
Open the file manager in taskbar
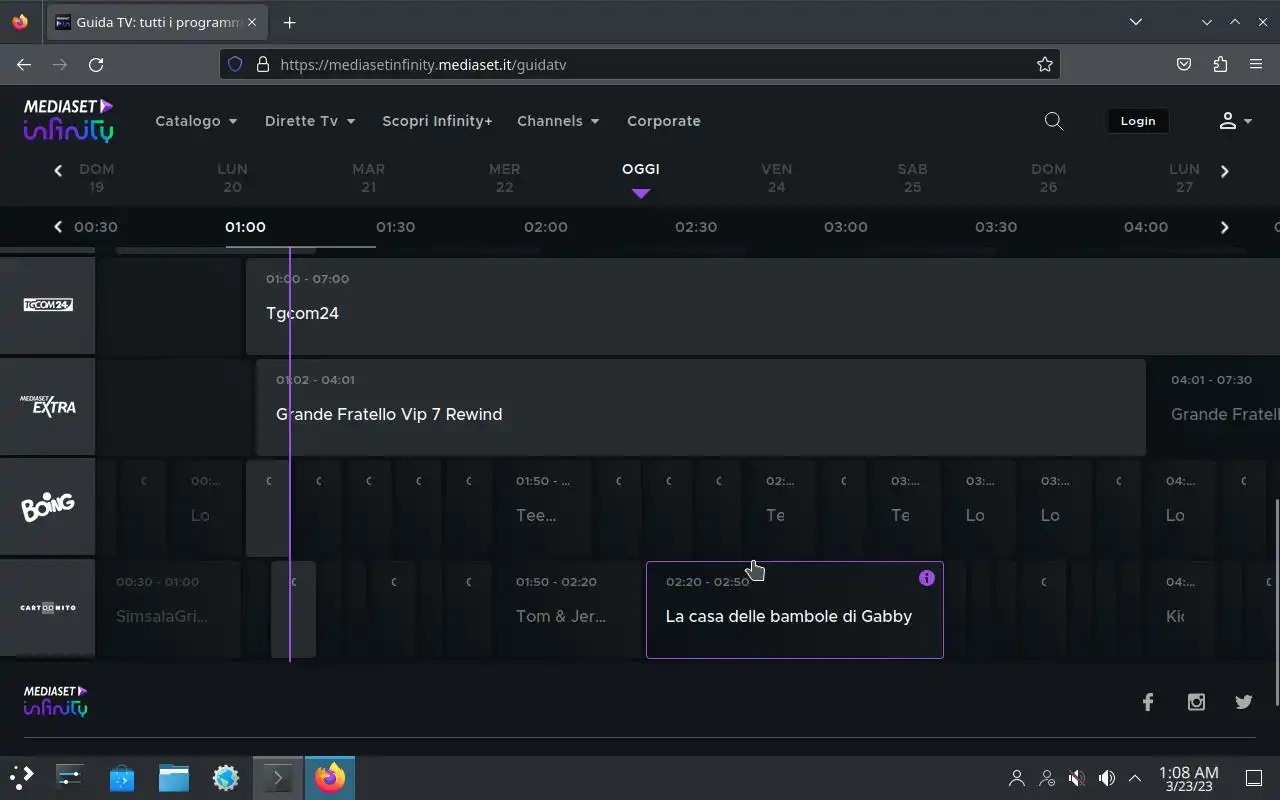coord(174,777)
